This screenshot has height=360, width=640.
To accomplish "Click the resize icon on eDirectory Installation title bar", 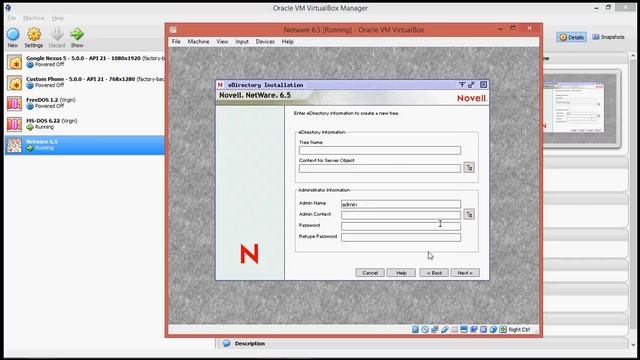I will pos(471,85).
